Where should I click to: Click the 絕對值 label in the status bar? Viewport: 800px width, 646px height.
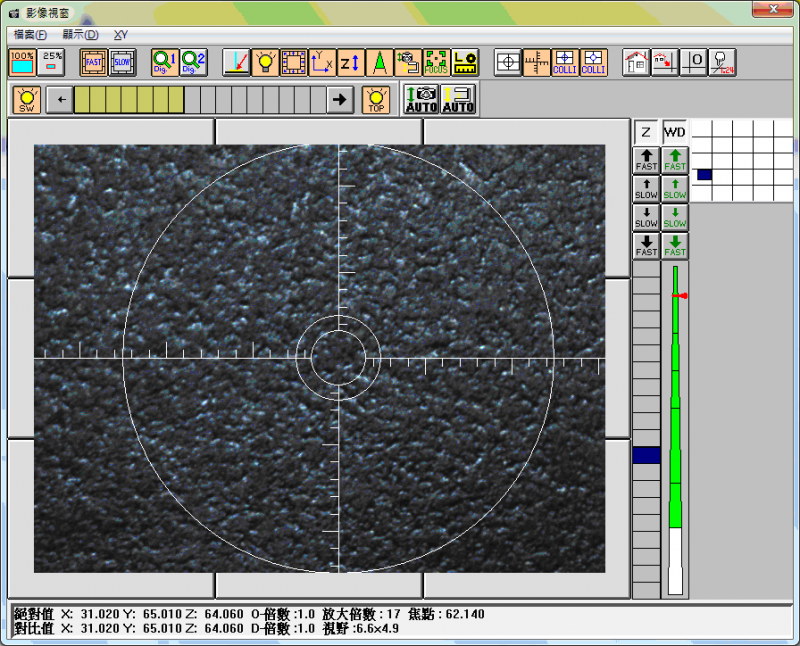tap(34, 614)
